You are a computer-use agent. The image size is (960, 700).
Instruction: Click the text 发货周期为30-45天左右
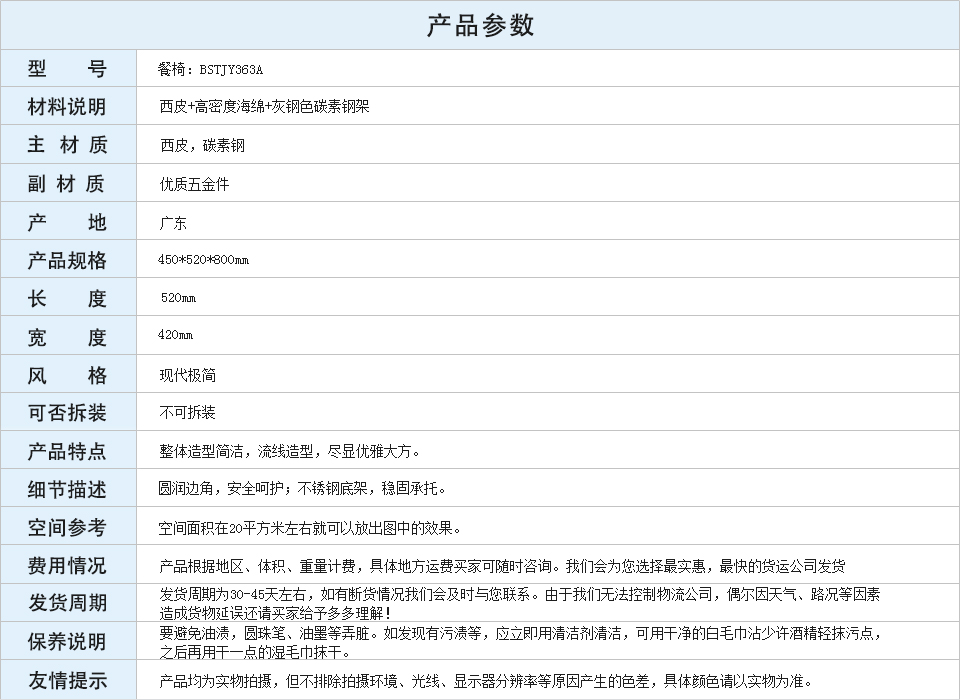click(236, 594)
